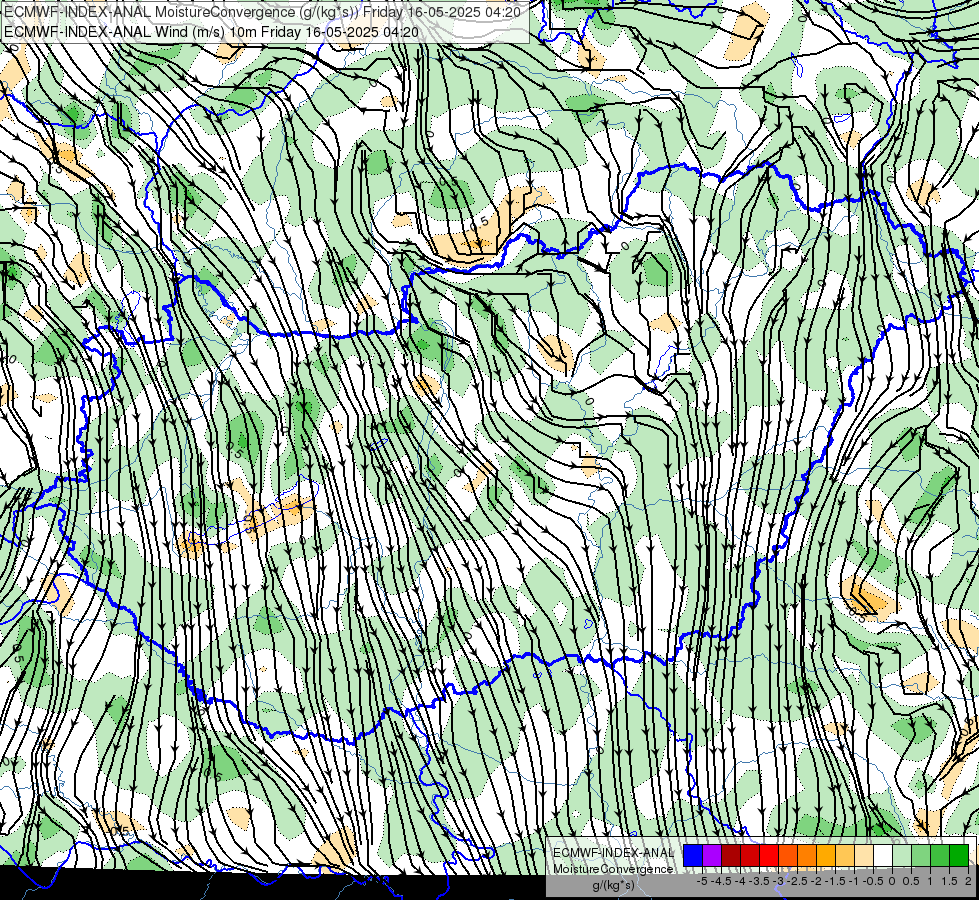The width and height of the screenshot is (979, 900).
Task: Click the Wind (m/s) 10m title line
Action: tap(211, 32)
